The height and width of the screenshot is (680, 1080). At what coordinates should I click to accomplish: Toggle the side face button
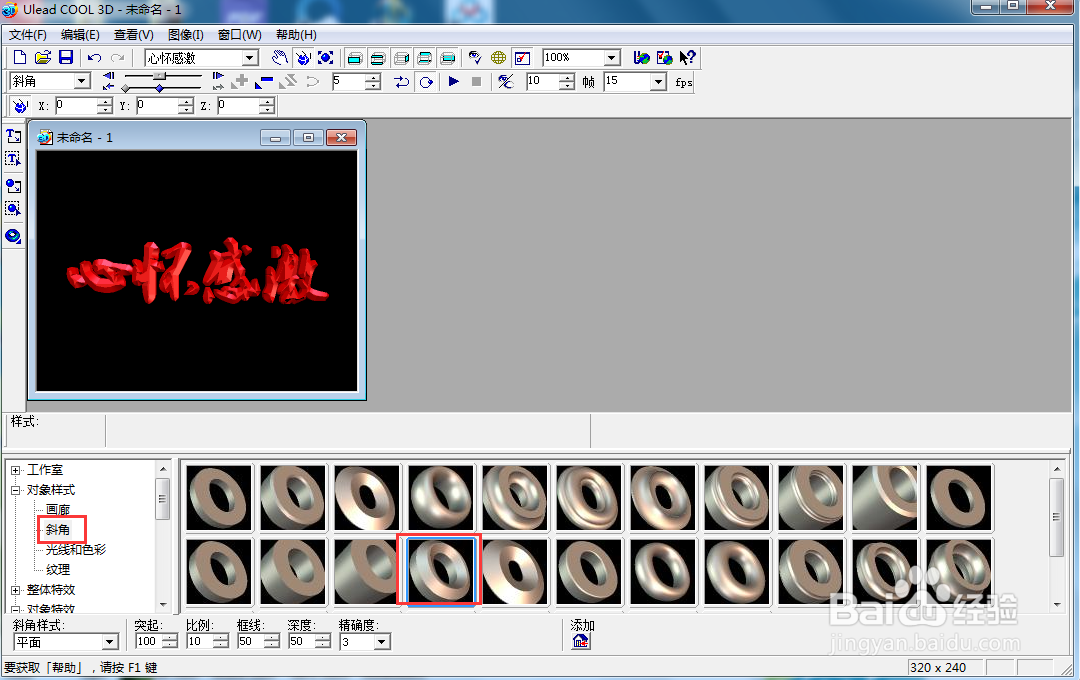402,58
